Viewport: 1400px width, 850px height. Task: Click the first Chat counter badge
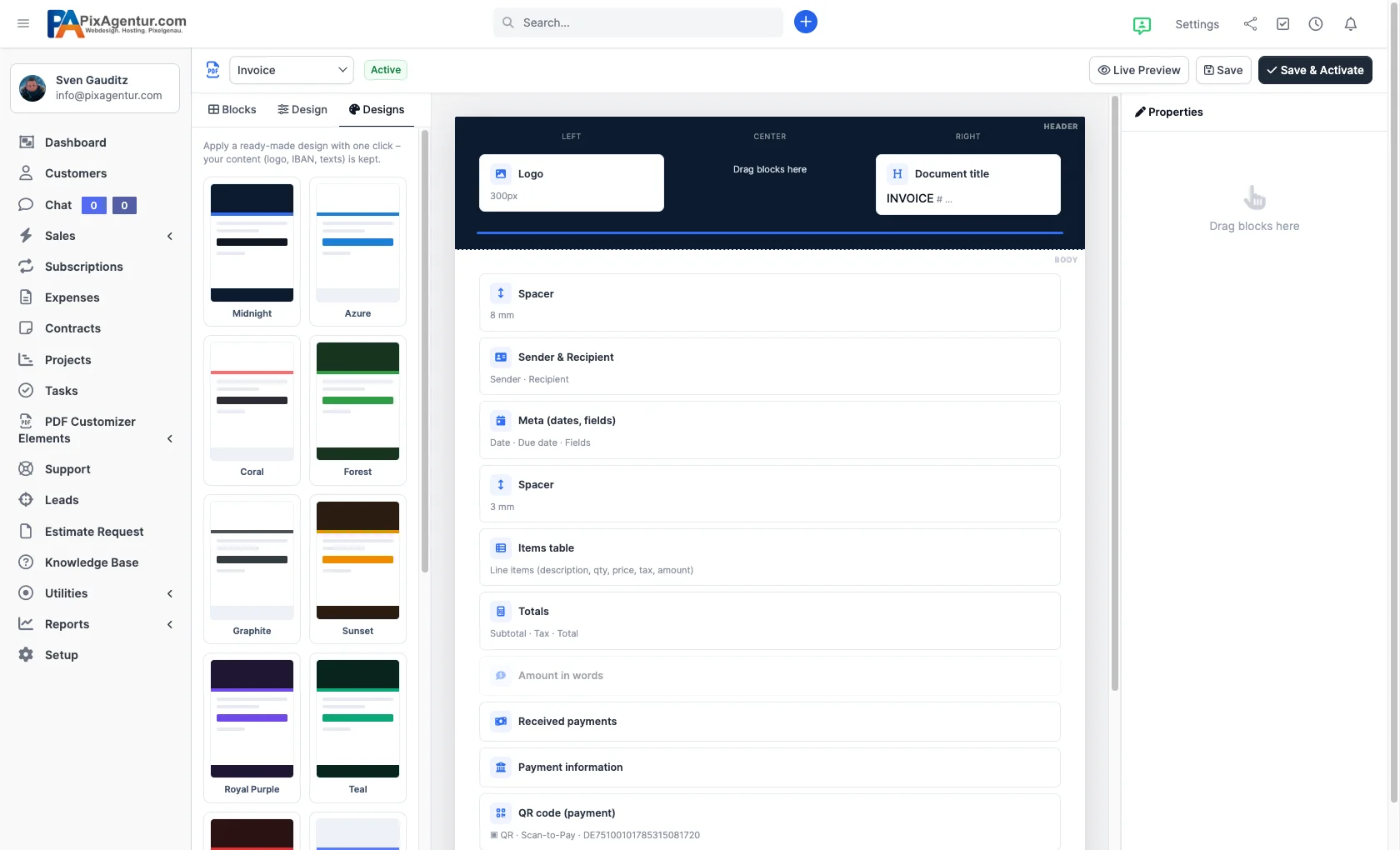pos(94,205)
